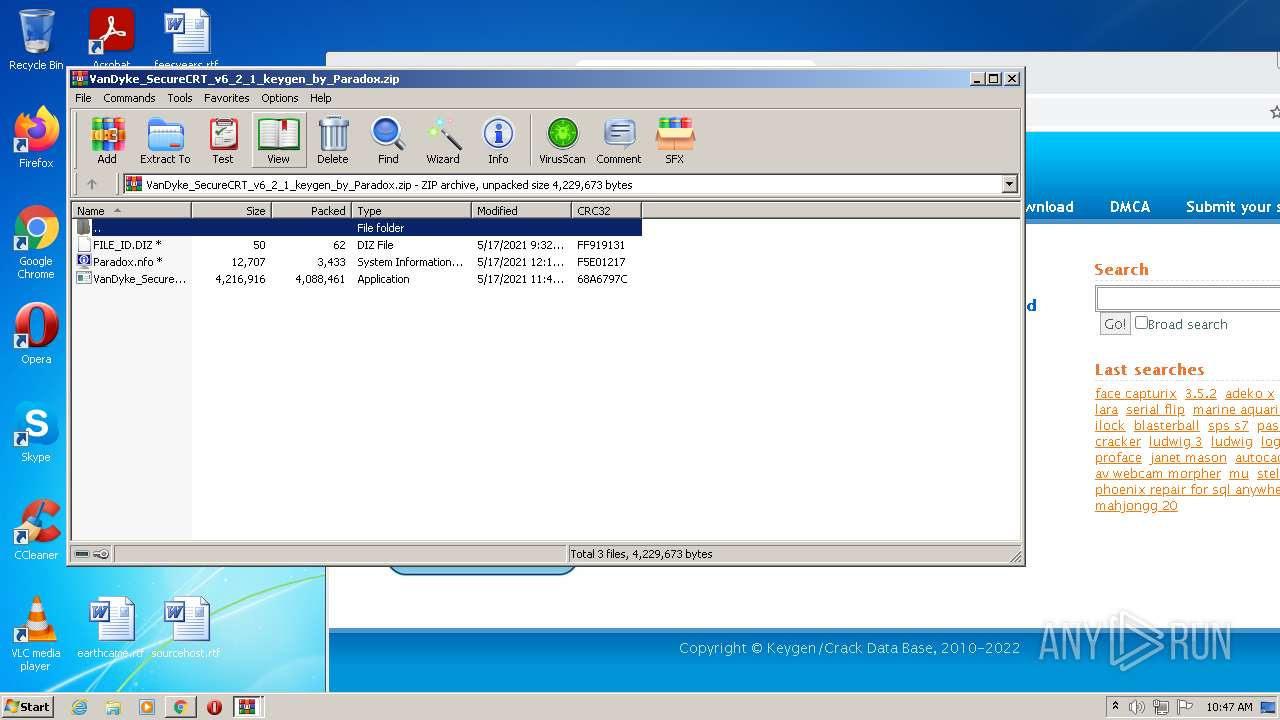Click Internet Explorer icon in the taskbar
The height and width of the screenshot is (720, 1280).
[x=79, y=707]
